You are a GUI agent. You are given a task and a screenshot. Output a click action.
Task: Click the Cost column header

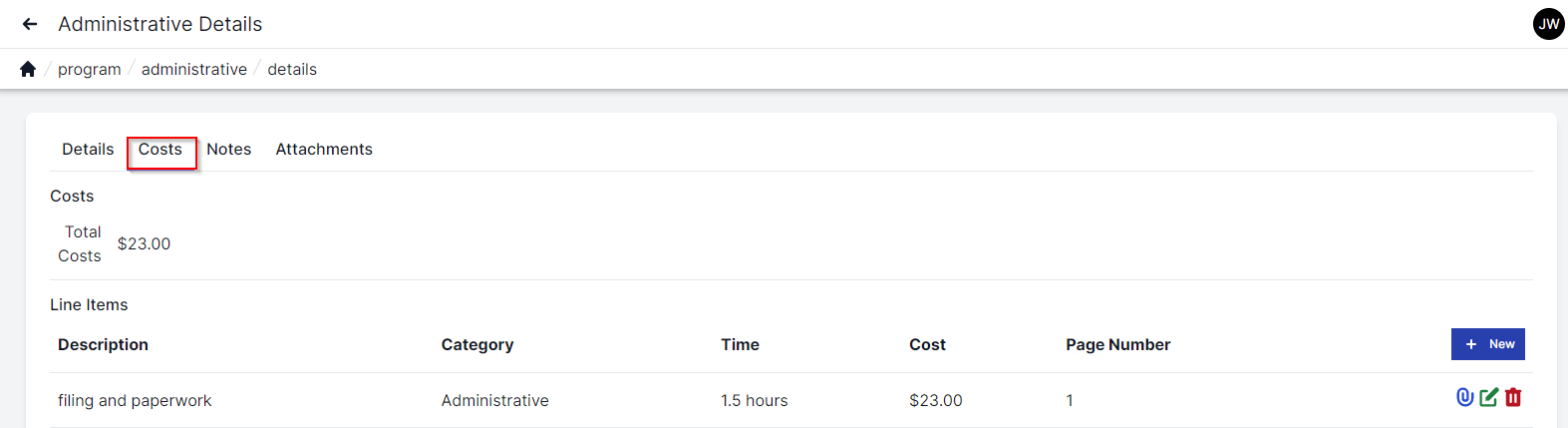pos(927,344)
